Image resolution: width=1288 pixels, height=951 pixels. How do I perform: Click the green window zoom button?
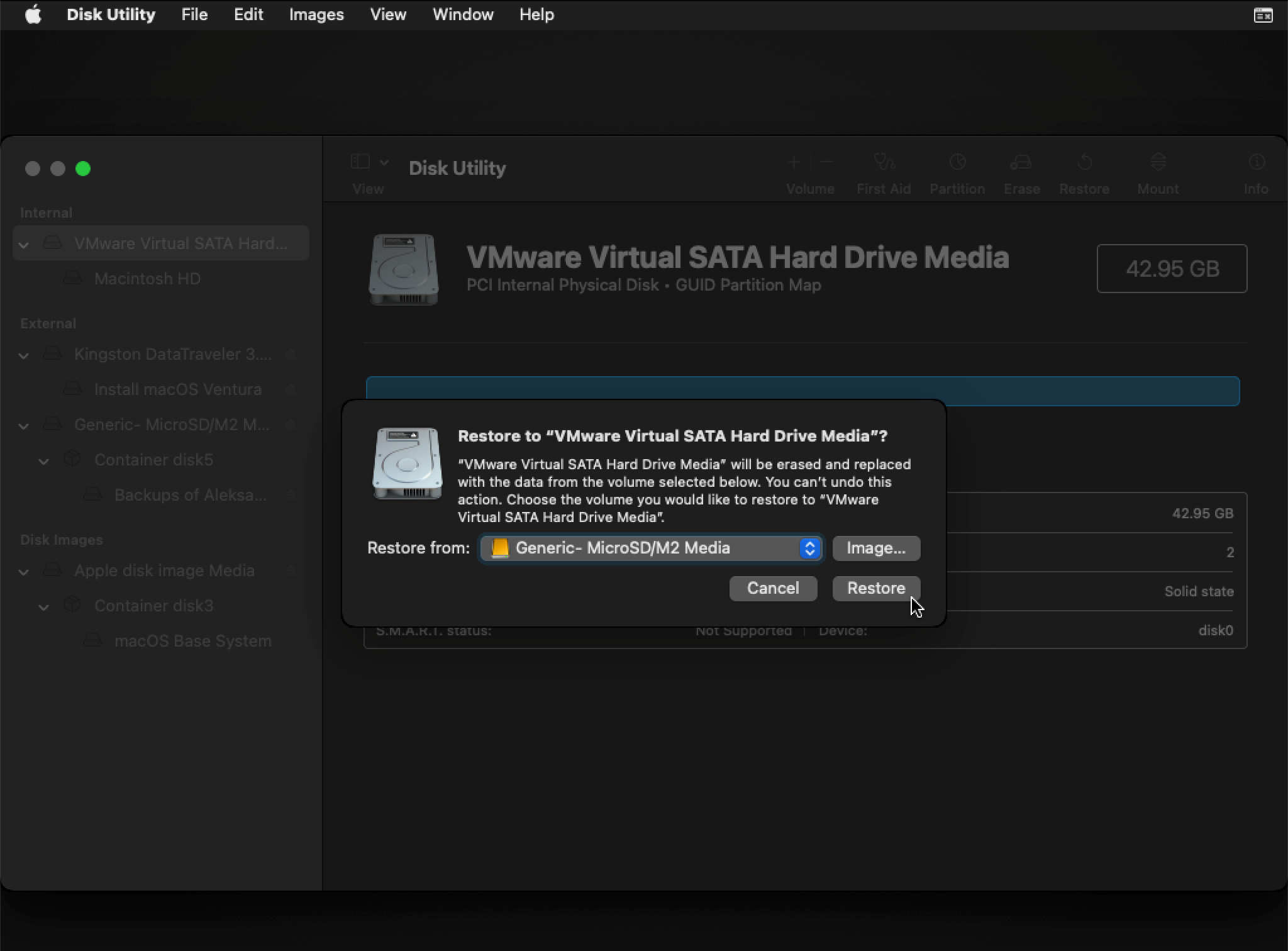(x=83, y=169)
